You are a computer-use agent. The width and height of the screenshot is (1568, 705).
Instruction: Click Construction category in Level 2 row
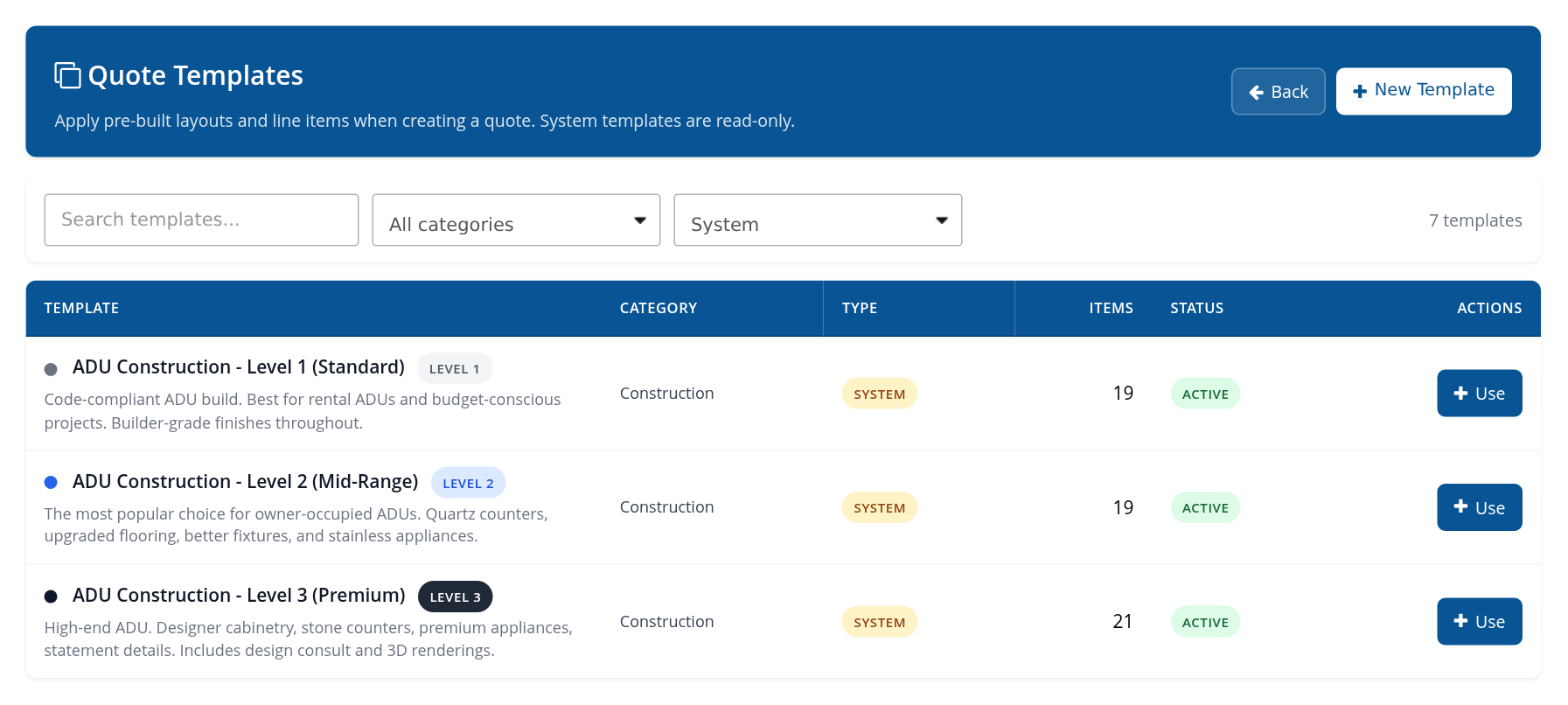(666, 507)
